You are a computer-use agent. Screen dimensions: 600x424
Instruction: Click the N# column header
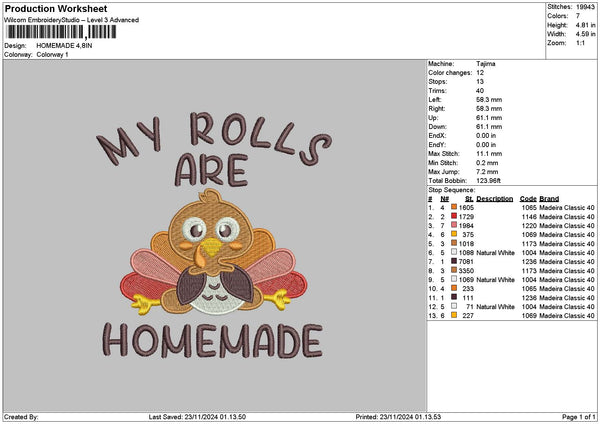point(444,199)
